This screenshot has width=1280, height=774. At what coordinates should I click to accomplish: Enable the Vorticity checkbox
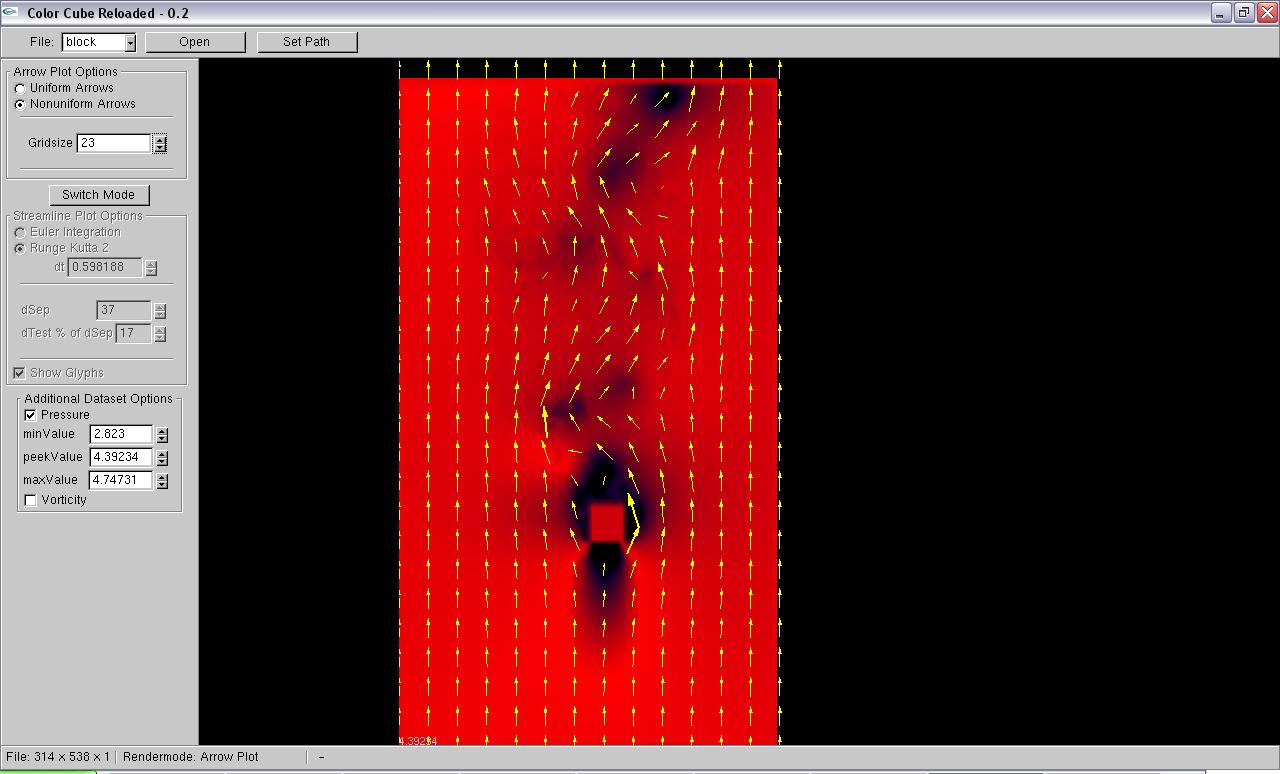click(x=30, y=500)
